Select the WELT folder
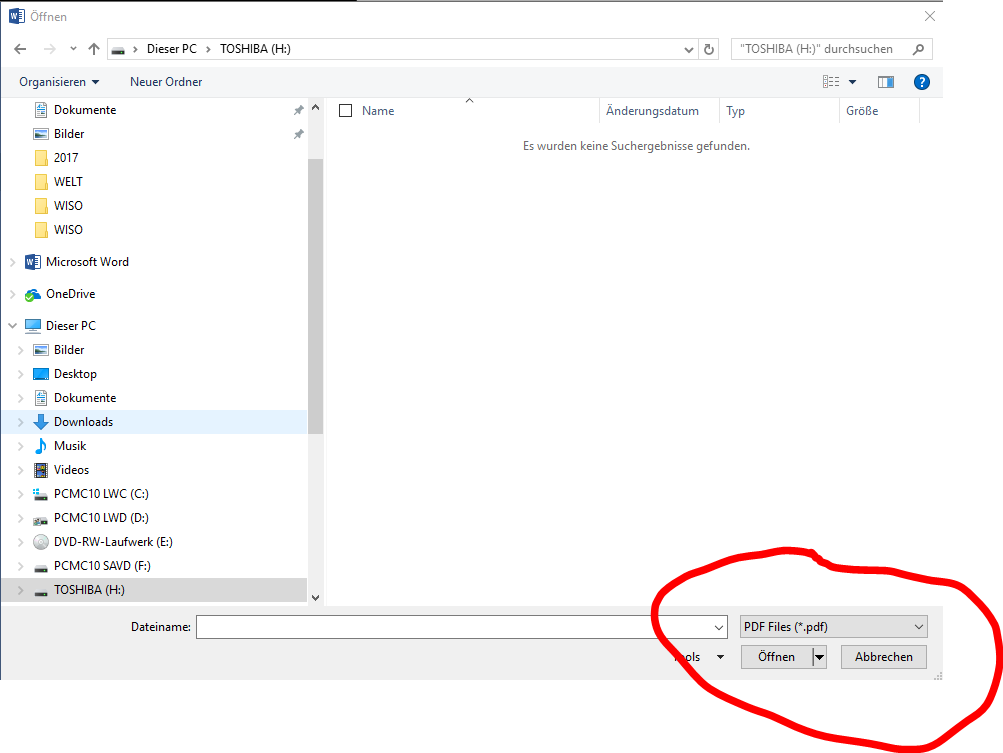This screenshot has height=753, width=1003. 68,182
